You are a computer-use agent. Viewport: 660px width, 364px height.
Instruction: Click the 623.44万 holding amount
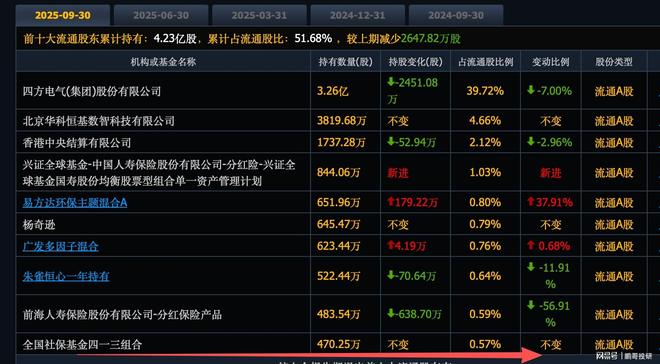(339, 246)
